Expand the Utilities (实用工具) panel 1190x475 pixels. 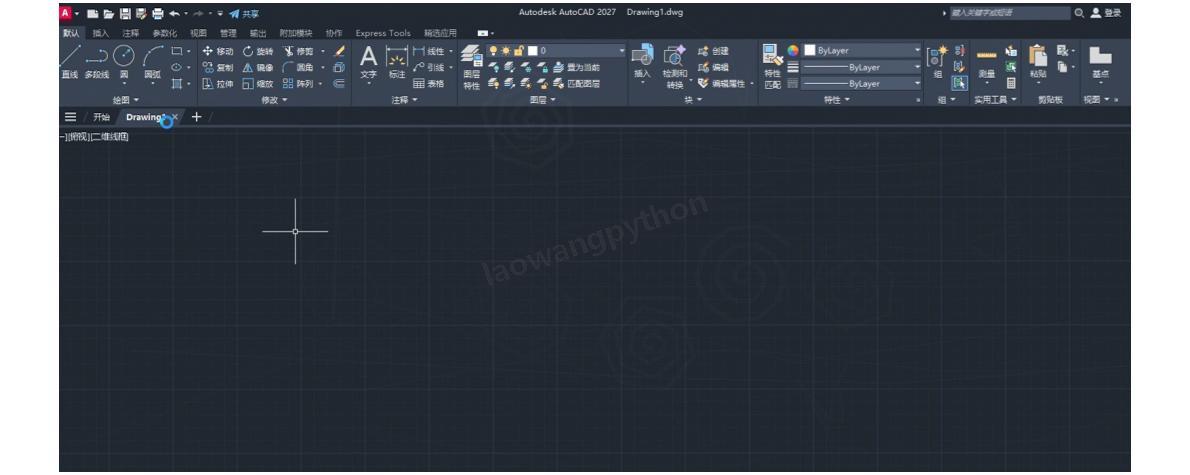click(995, 100)
